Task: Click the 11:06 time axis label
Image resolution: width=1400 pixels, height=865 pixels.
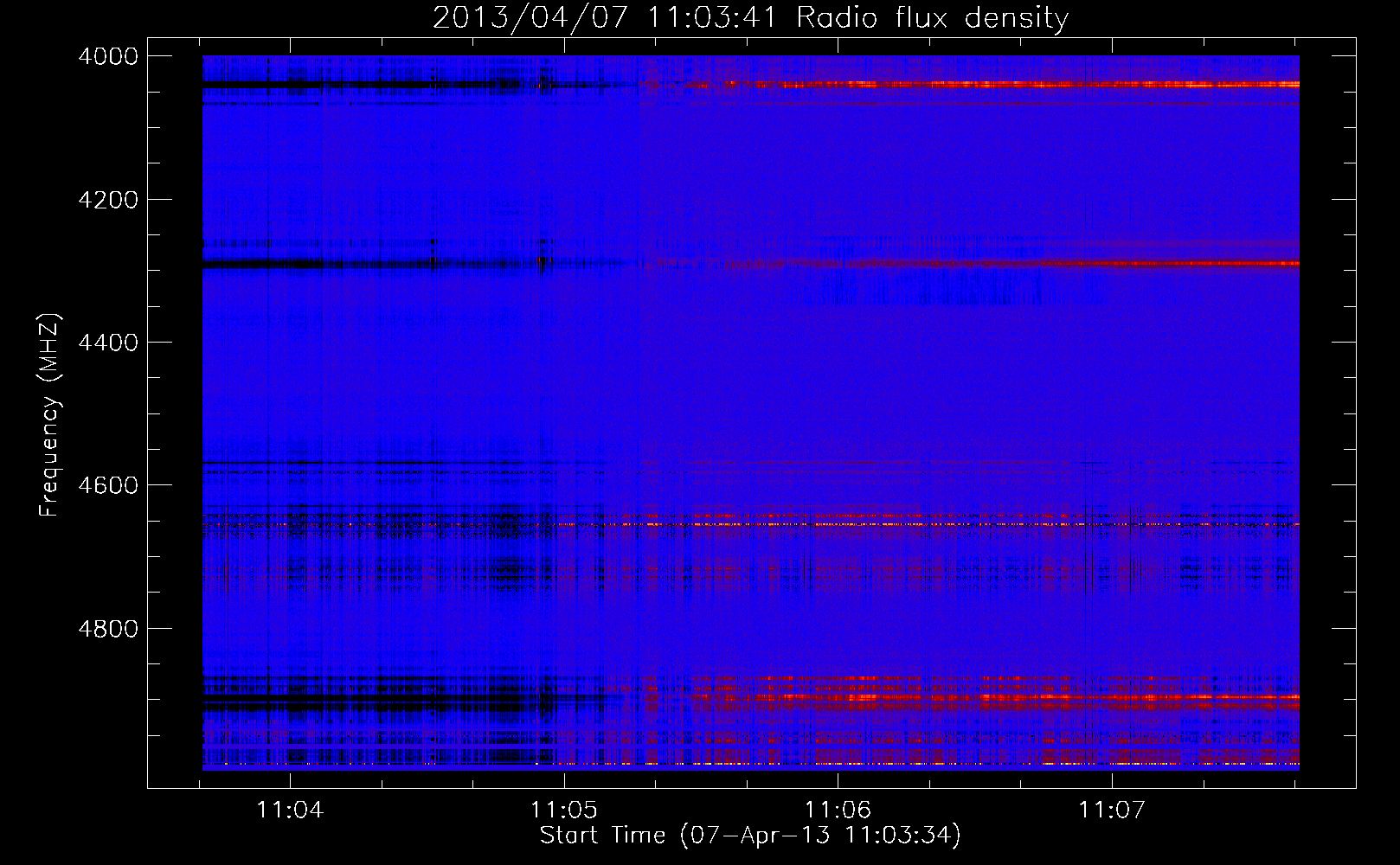Action: point(838,810)
